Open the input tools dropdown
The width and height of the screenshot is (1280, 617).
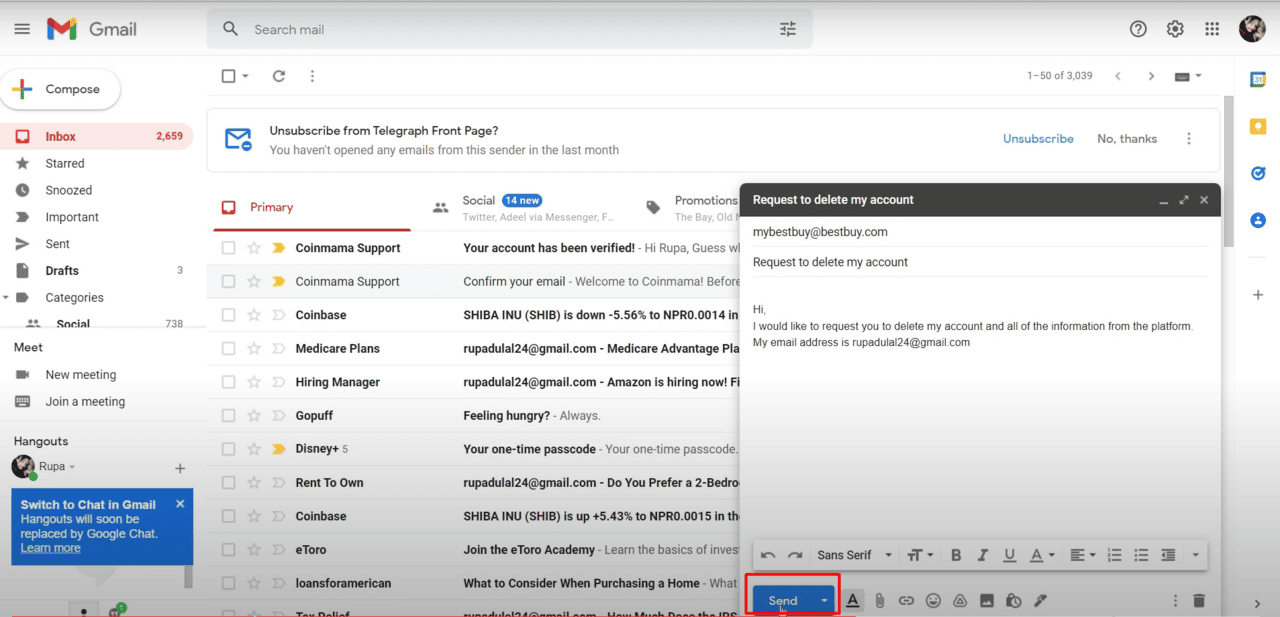click(x=1188, y=76)
